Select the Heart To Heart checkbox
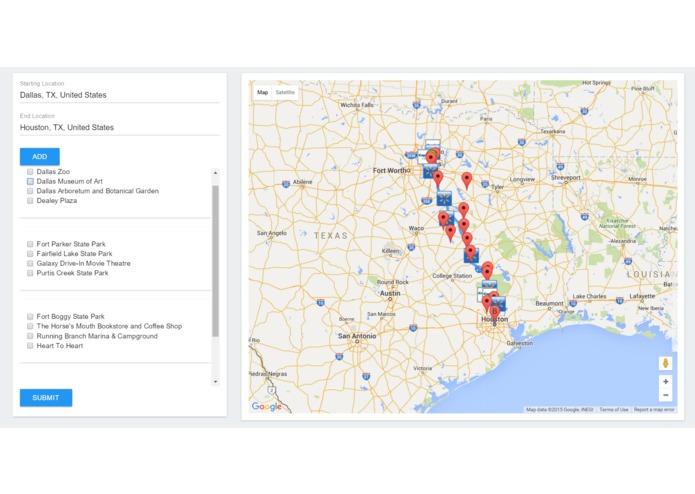This screenshot has height=494, width=695. 30,346
